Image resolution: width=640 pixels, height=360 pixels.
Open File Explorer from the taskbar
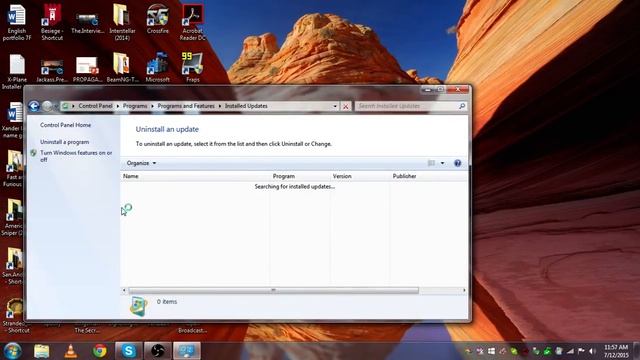[42, 351]
